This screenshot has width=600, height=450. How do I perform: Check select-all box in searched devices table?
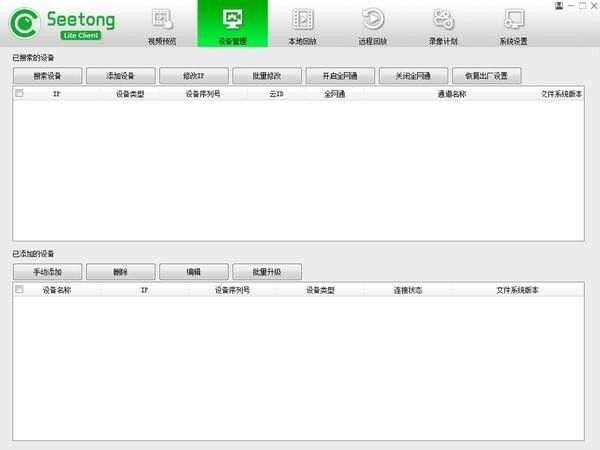click(19, 93)
